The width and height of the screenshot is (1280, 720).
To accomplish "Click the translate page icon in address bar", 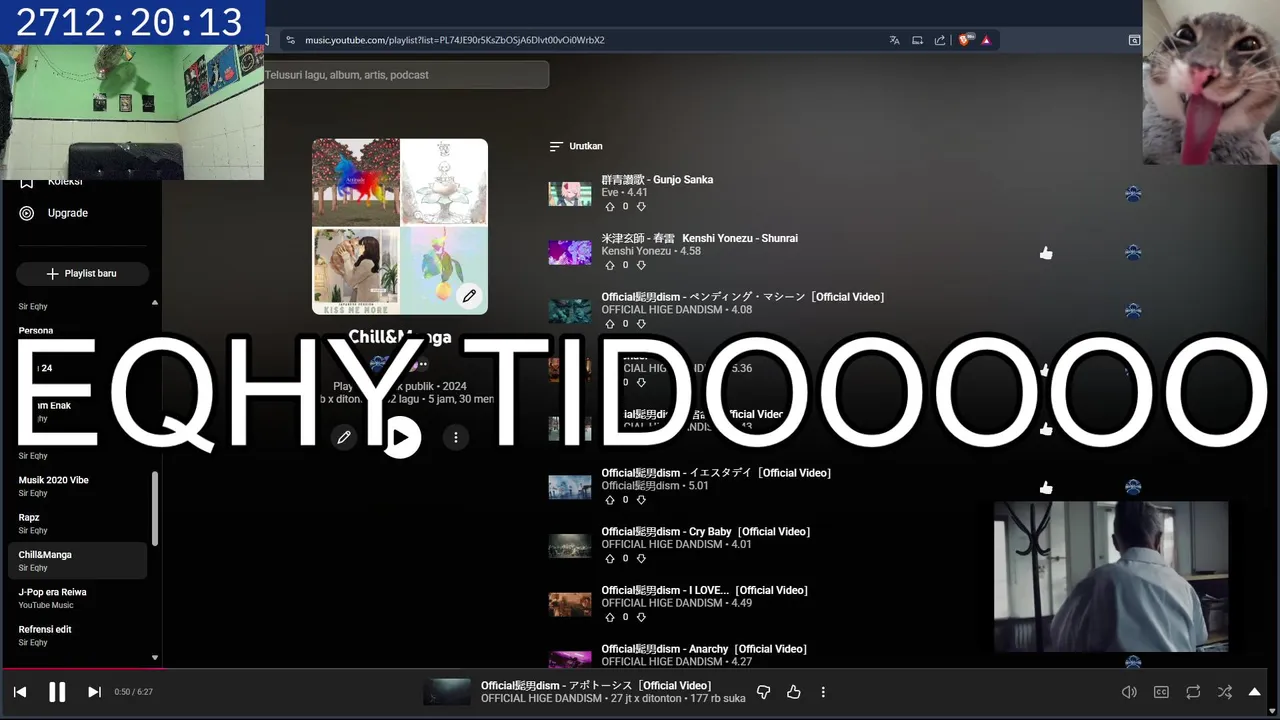I will click(x=894, y=40).
